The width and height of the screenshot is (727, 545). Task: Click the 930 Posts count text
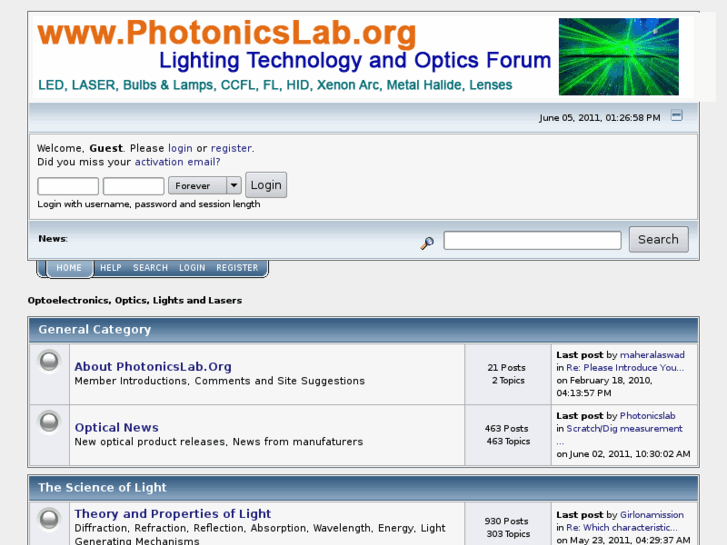pos(506,521)
